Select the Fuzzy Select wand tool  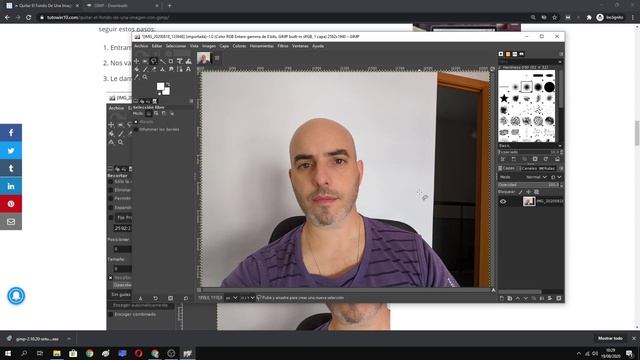pyautogui.click(x=162, y=61)
